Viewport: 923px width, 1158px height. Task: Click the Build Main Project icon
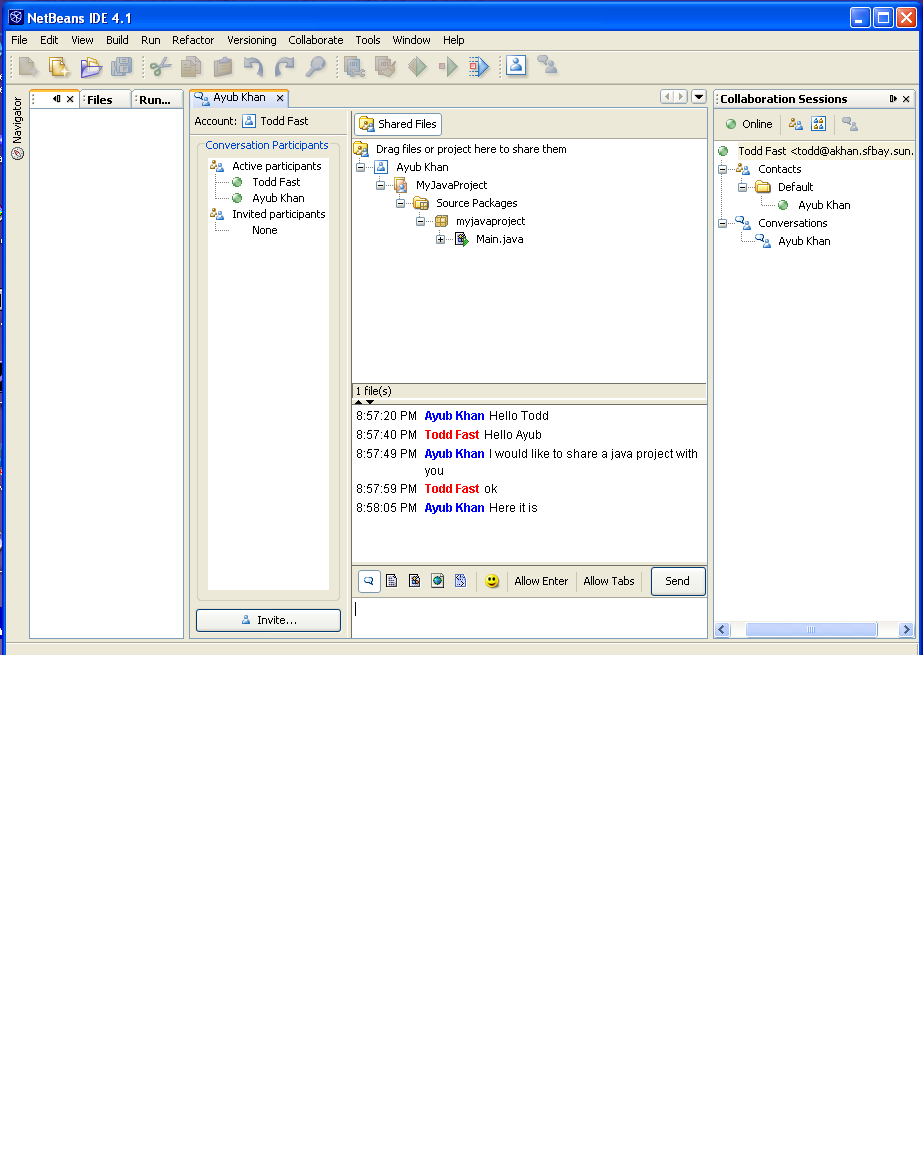point(354,67)
